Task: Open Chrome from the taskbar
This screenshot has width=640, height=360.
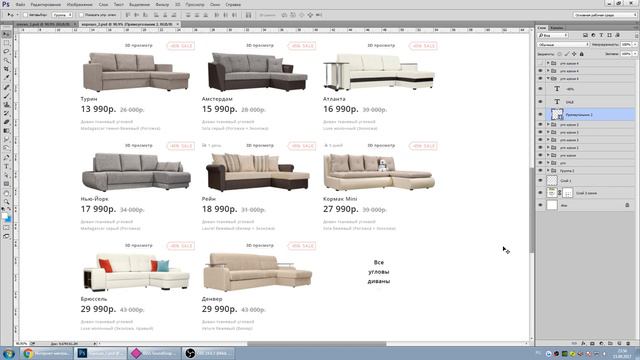Action: [46, 353]
